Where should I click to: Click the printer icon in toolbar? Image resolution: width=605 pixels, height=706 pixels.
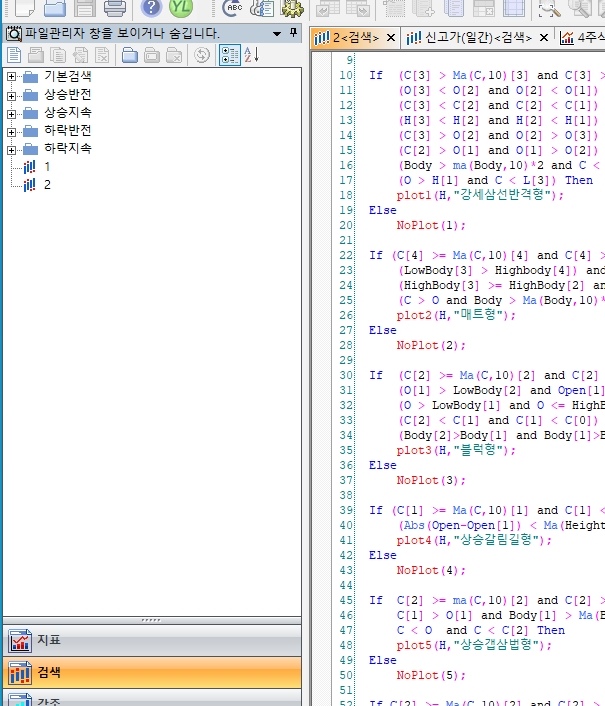[115, 9]
